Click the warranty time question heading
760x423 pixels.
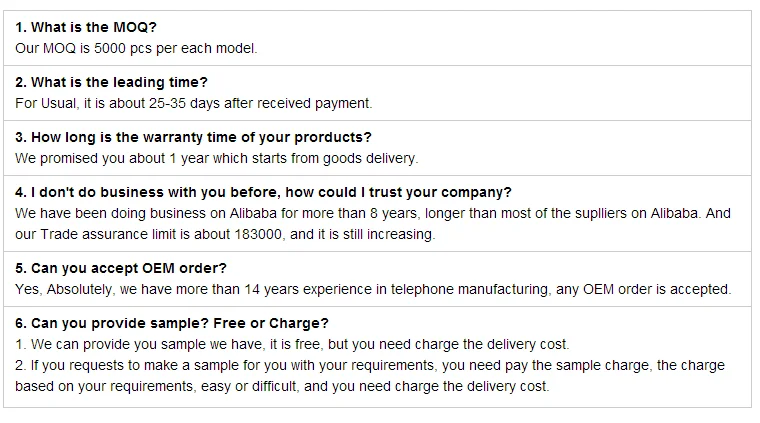[193, 137]
